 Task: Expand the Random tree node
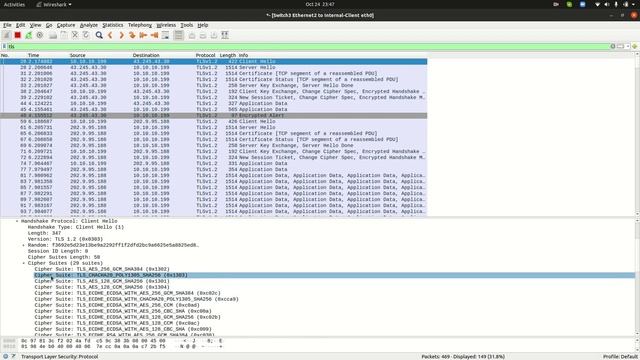(24, 245)
